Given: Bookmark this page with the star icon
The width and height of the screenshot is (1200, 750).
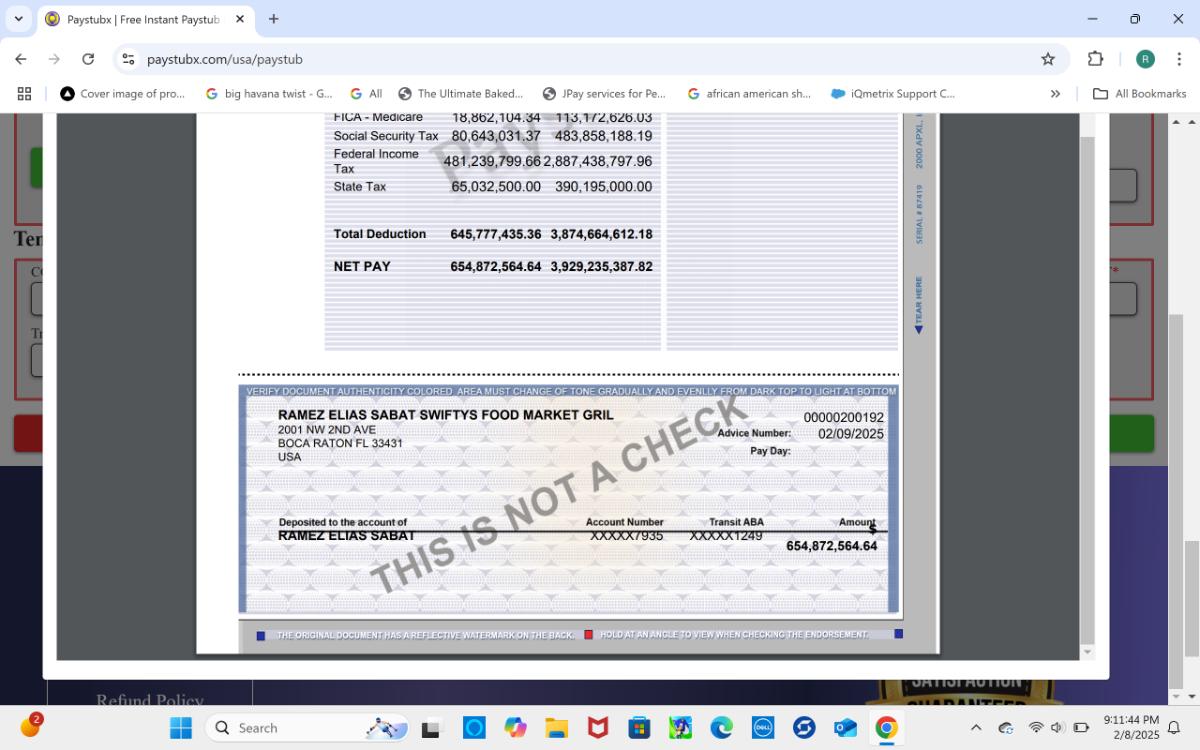Looking at the screenshot, I should coord(1048,59).
